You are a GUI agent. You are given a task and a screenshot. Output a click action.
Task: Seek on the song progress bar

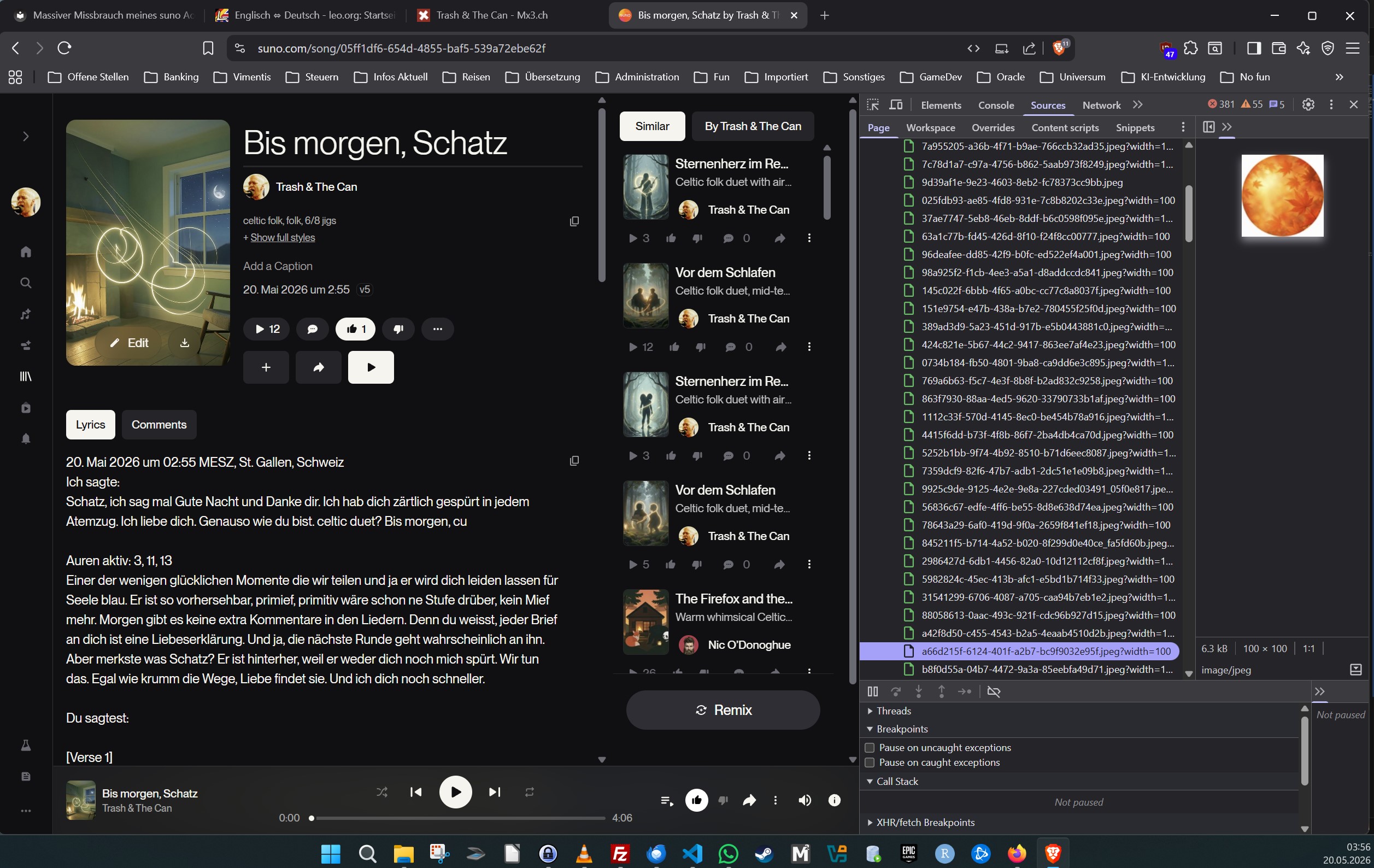(457, 818)
